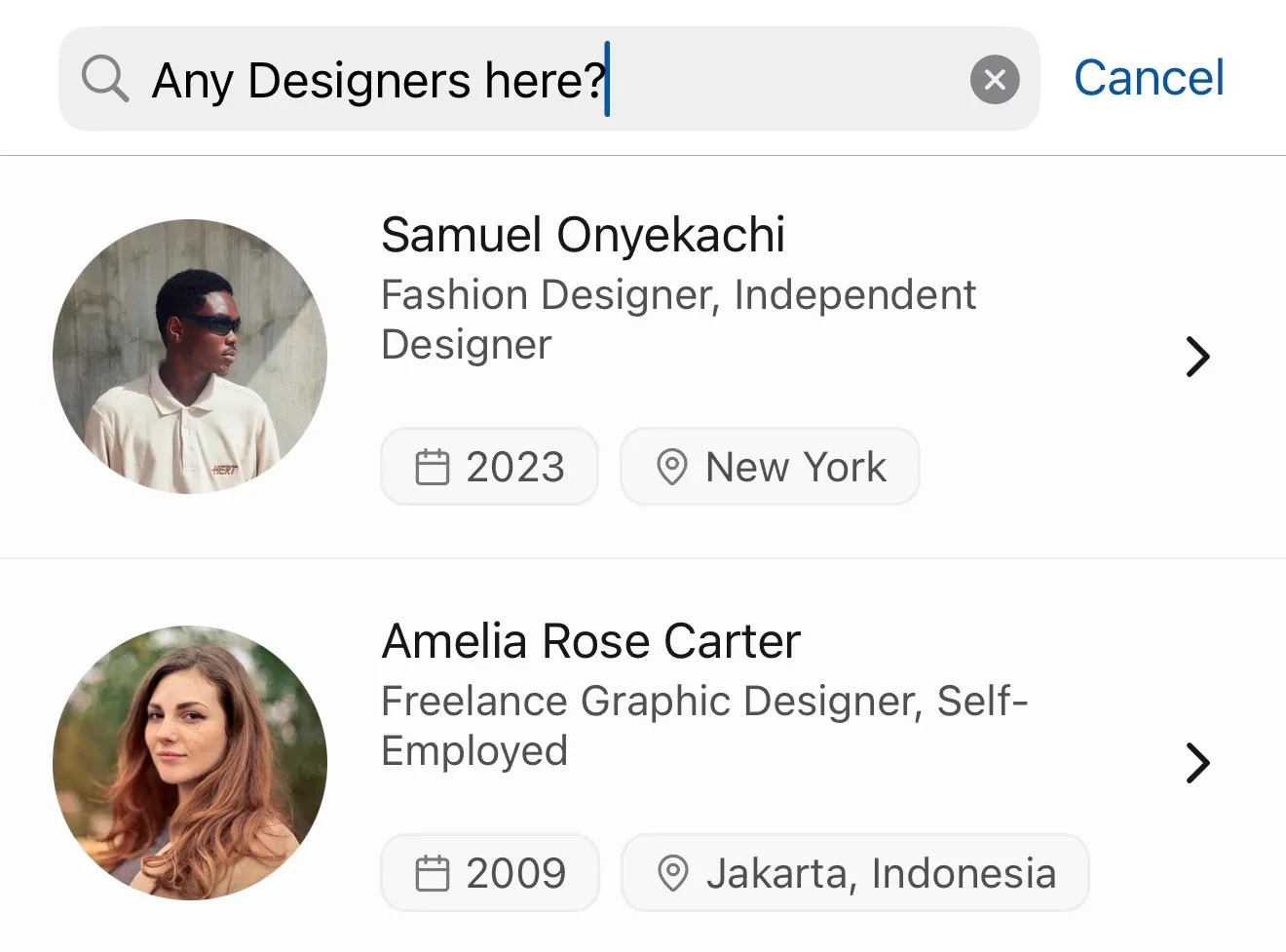
Task: Select the 2023 year tag
Action: tap(489, 467)
